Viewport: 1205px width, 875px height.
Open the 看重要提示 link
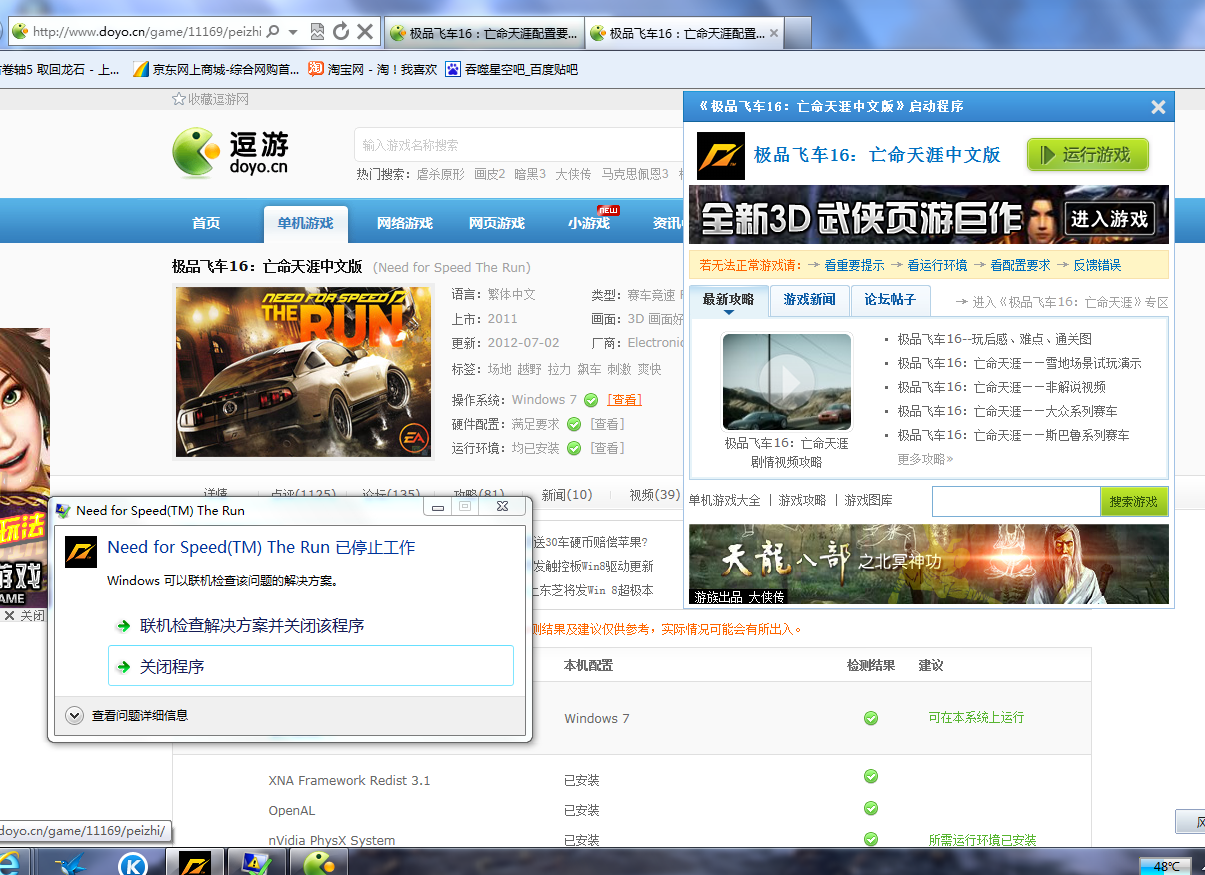coord(854,265)
